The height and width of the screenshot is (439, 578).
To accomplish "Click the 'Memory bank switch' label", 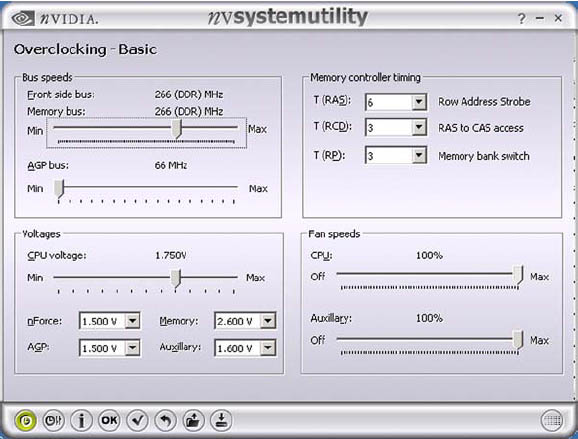I will click(x=484, y=156).
